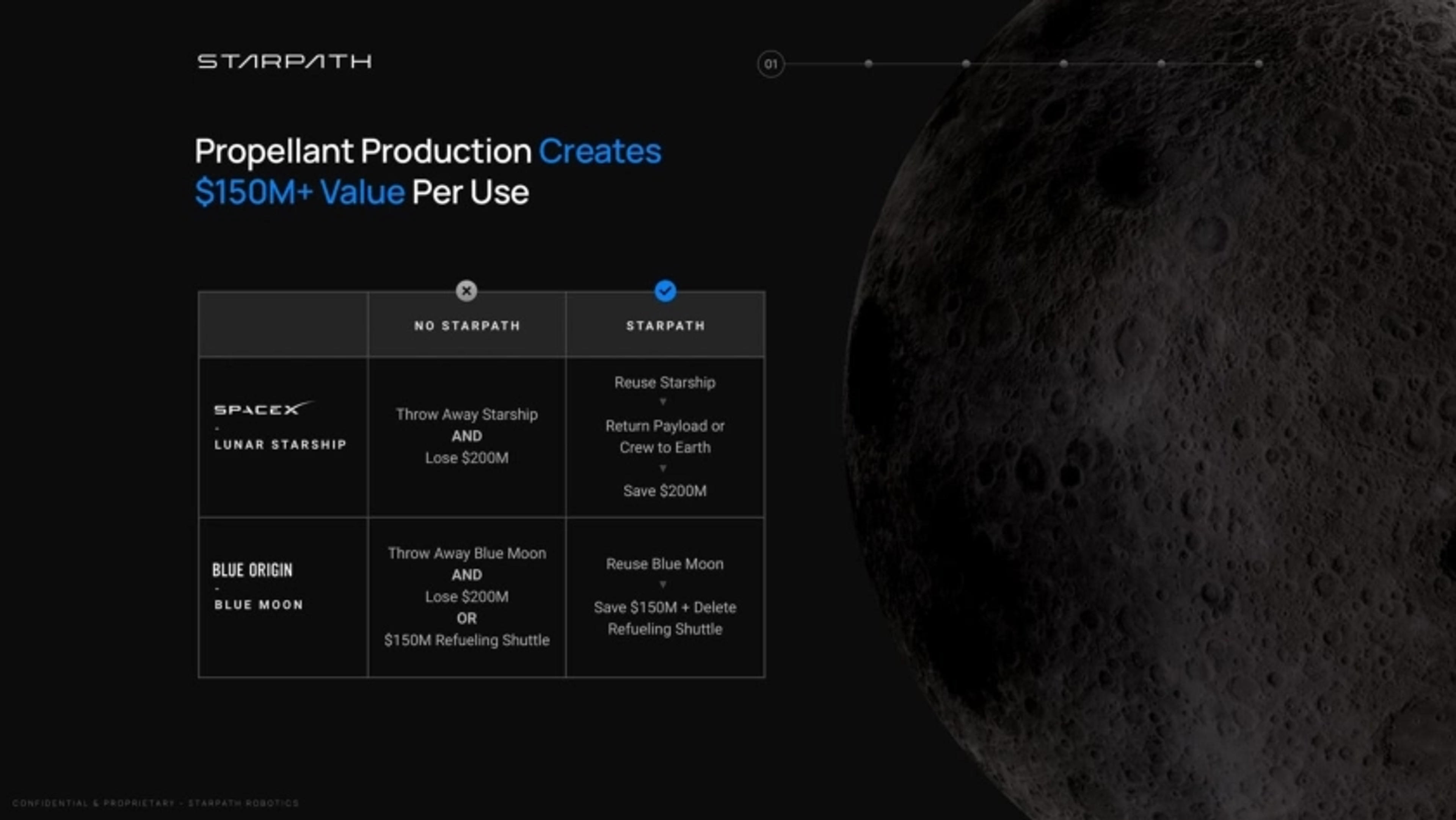Click the small arrow below Crew to Earth

[663, 468]
